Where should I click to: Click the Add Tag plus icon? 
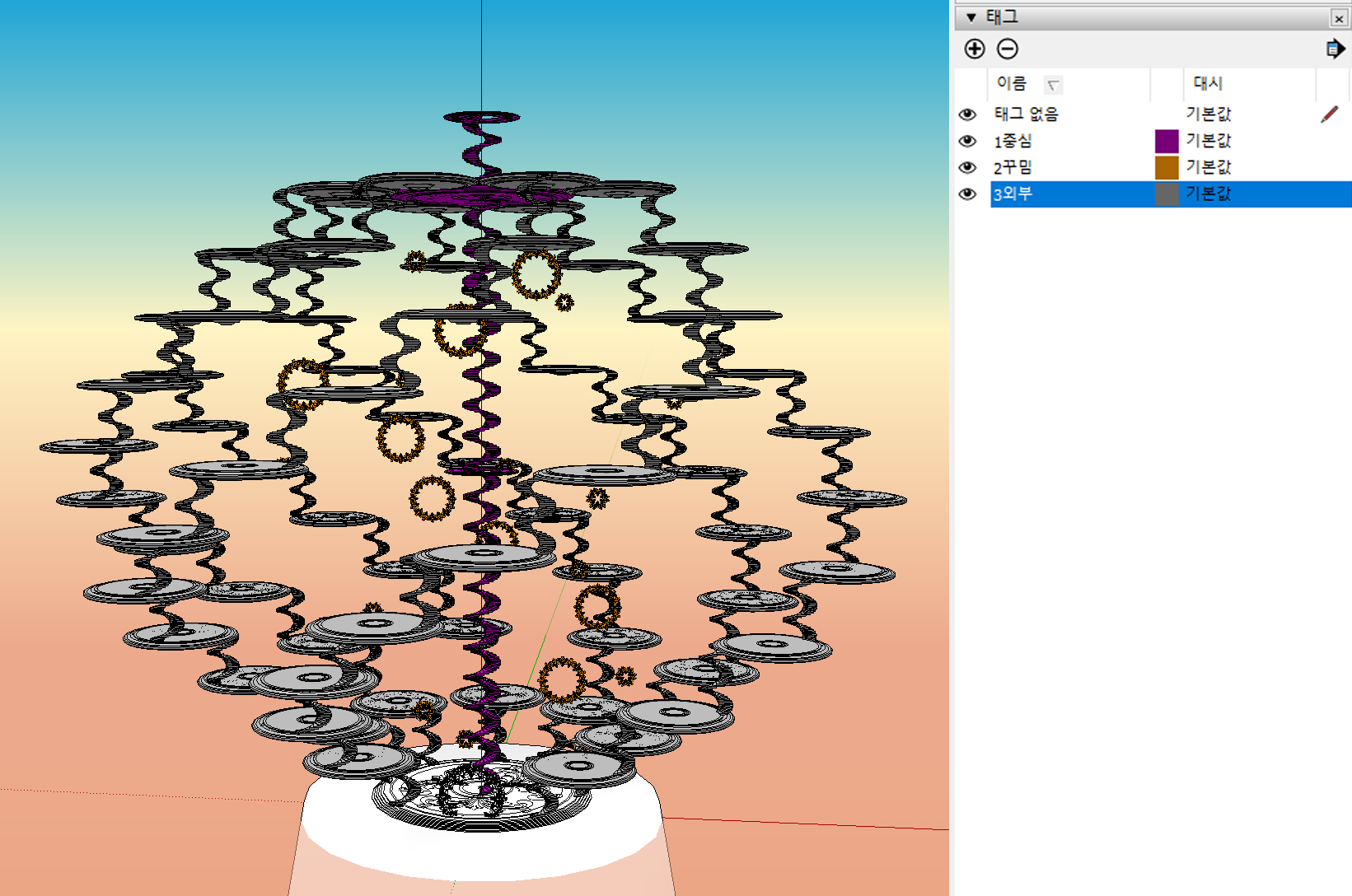coord(975,49)
